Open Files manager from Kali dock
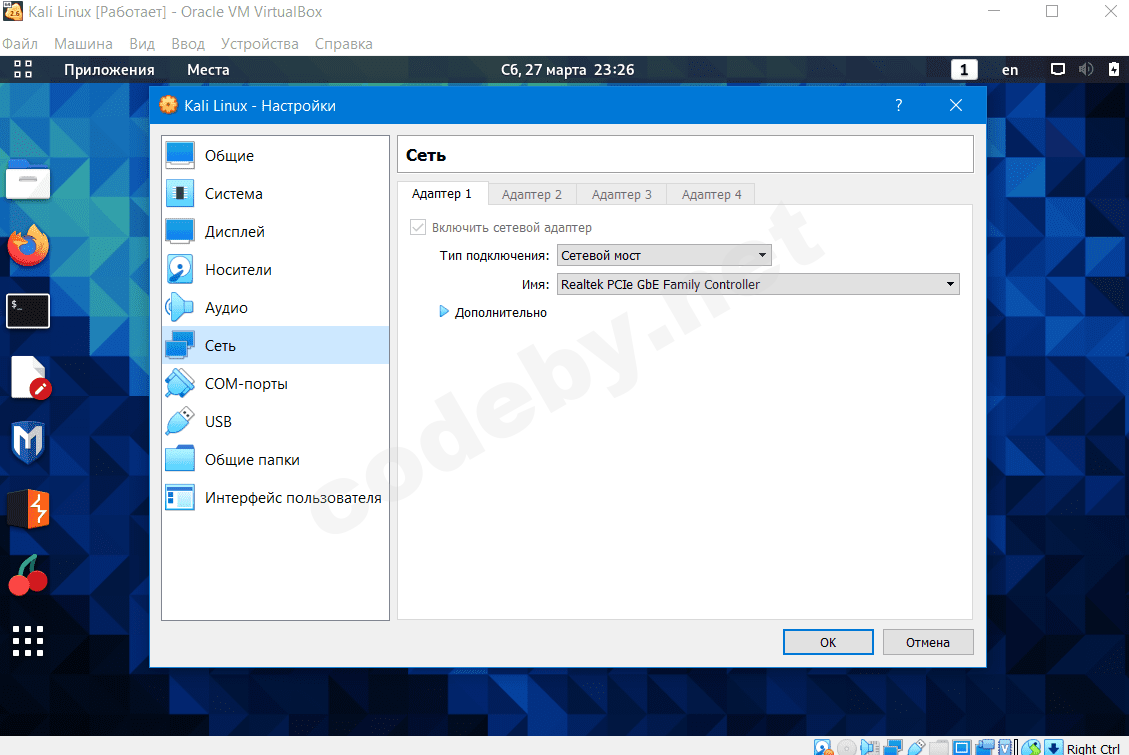Viewport: 1129px width, 755px height. [28, 179]
